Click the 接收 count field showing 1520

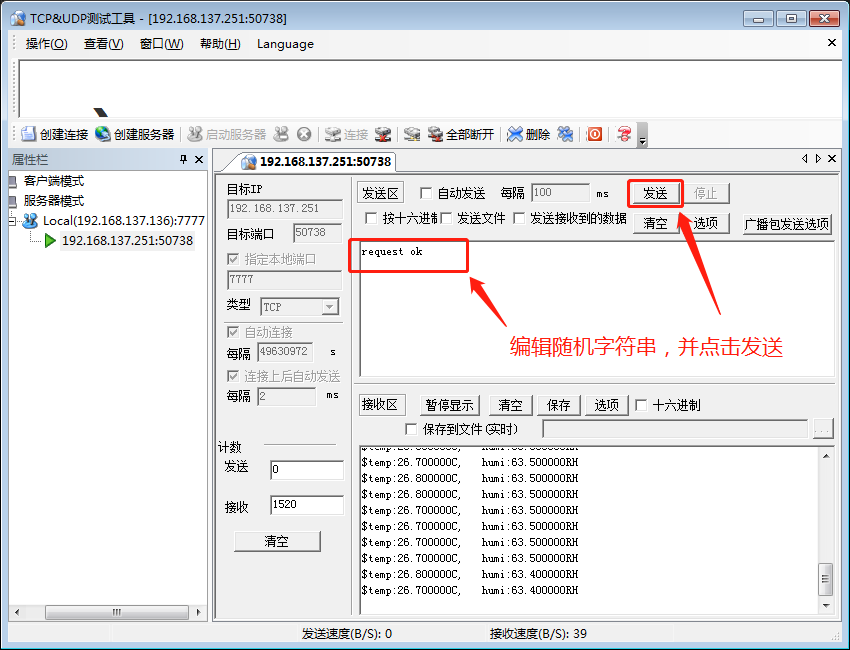point(307,505)
